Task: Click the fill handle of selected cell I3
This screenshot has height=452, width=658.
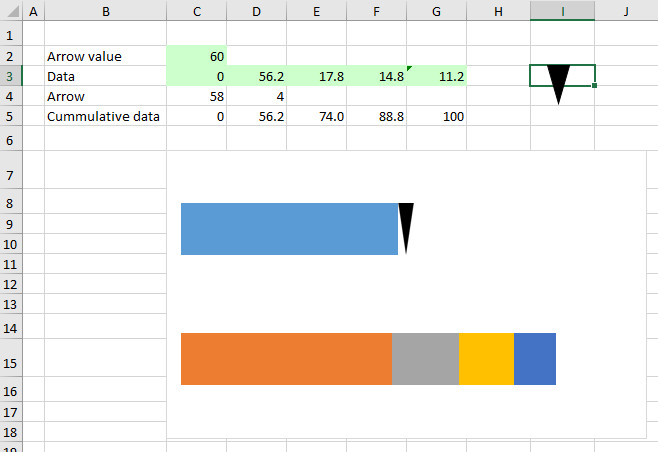Action: [x=595, y=86]
